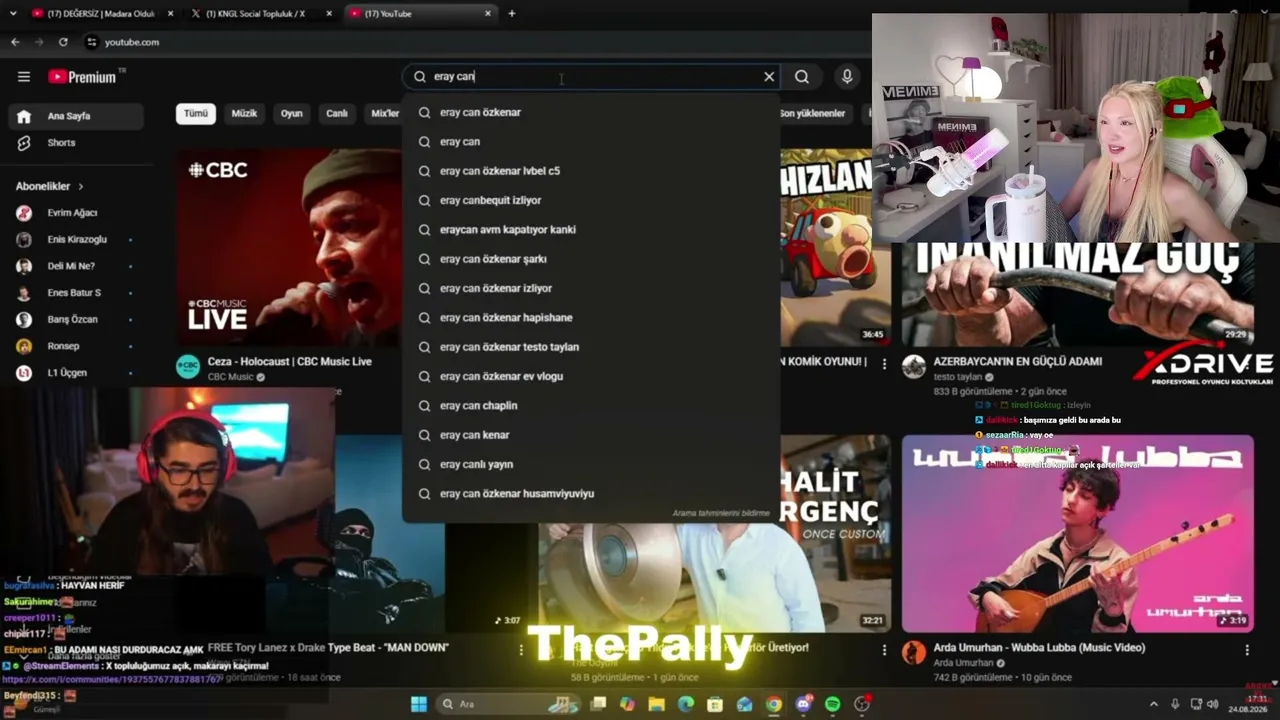Open Spotify from the taskbar
The image size is (1280, 720).
833,704
